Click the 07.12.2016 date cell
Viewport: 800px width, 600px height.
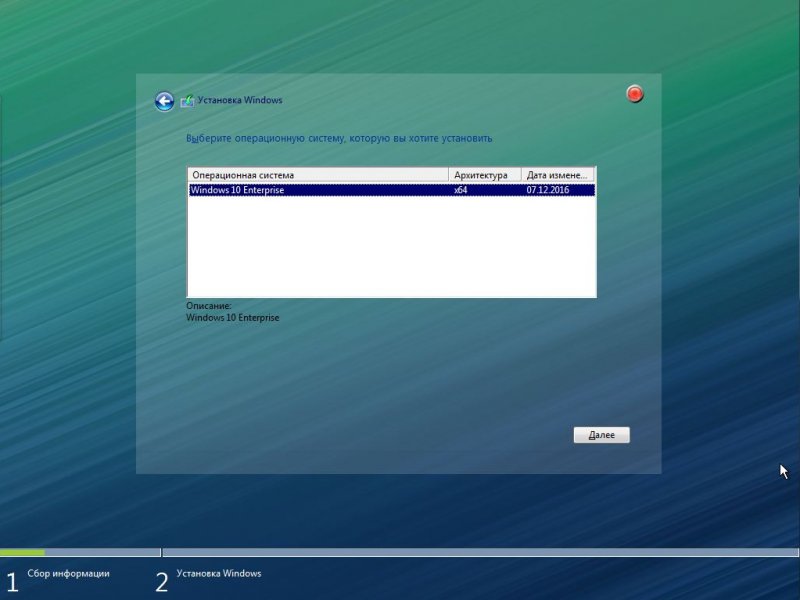coord(547,190)
